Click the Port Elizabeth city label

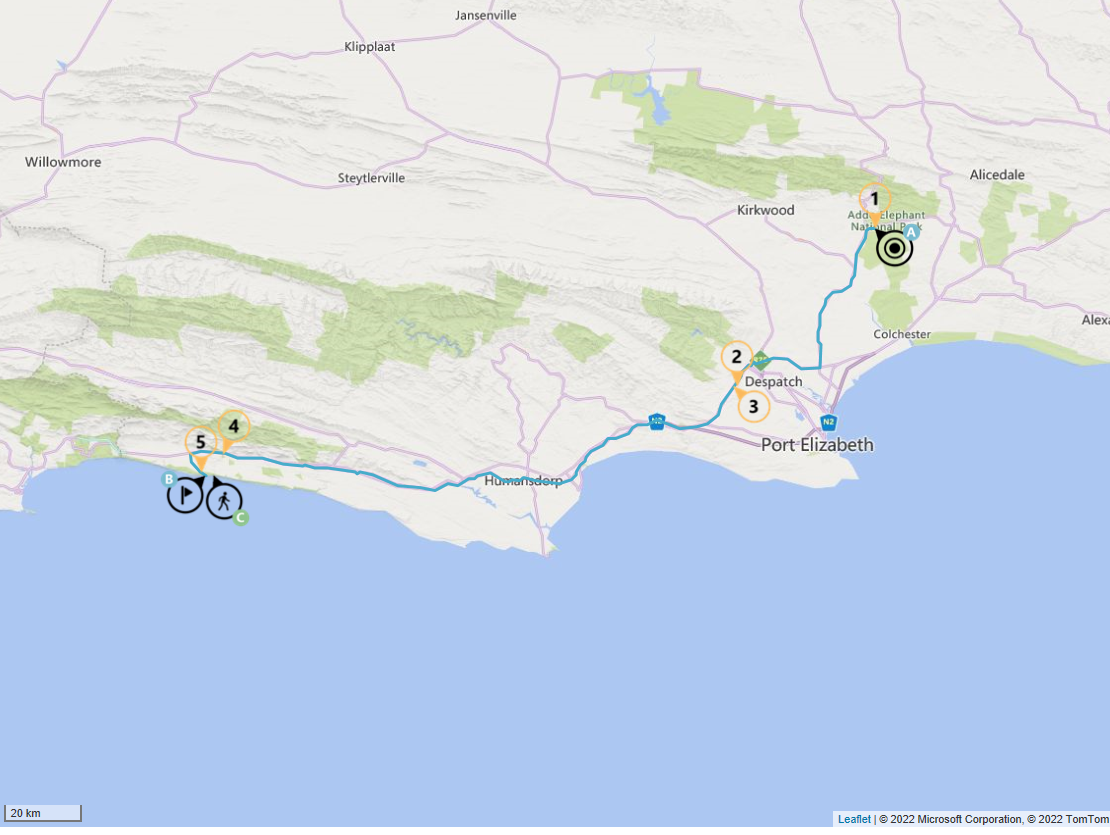(817, 445)
